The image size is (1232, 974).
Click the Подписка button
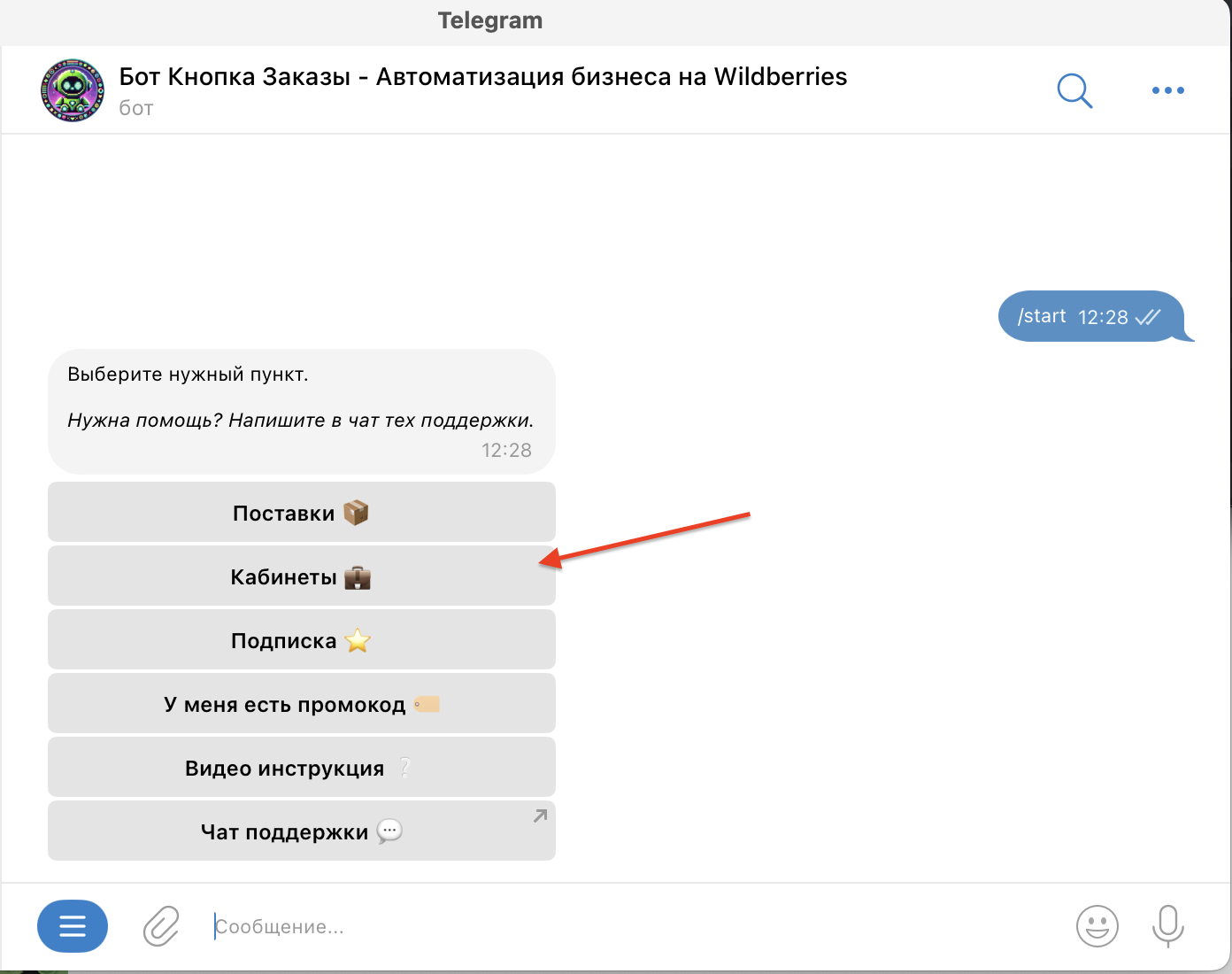coord(302,639)
